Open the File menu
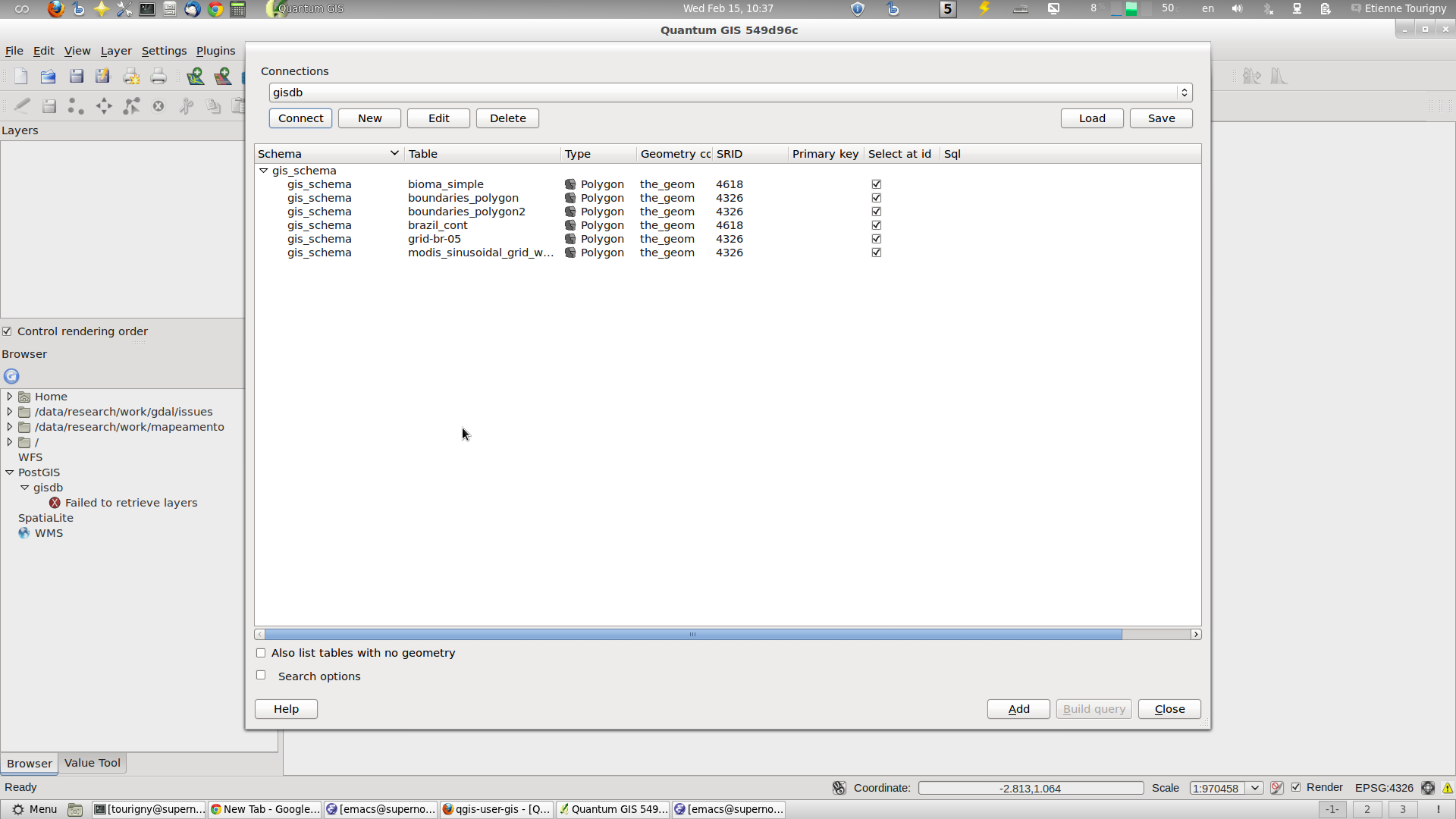This screenshot has height=819, width=1456. pos(14,51)
